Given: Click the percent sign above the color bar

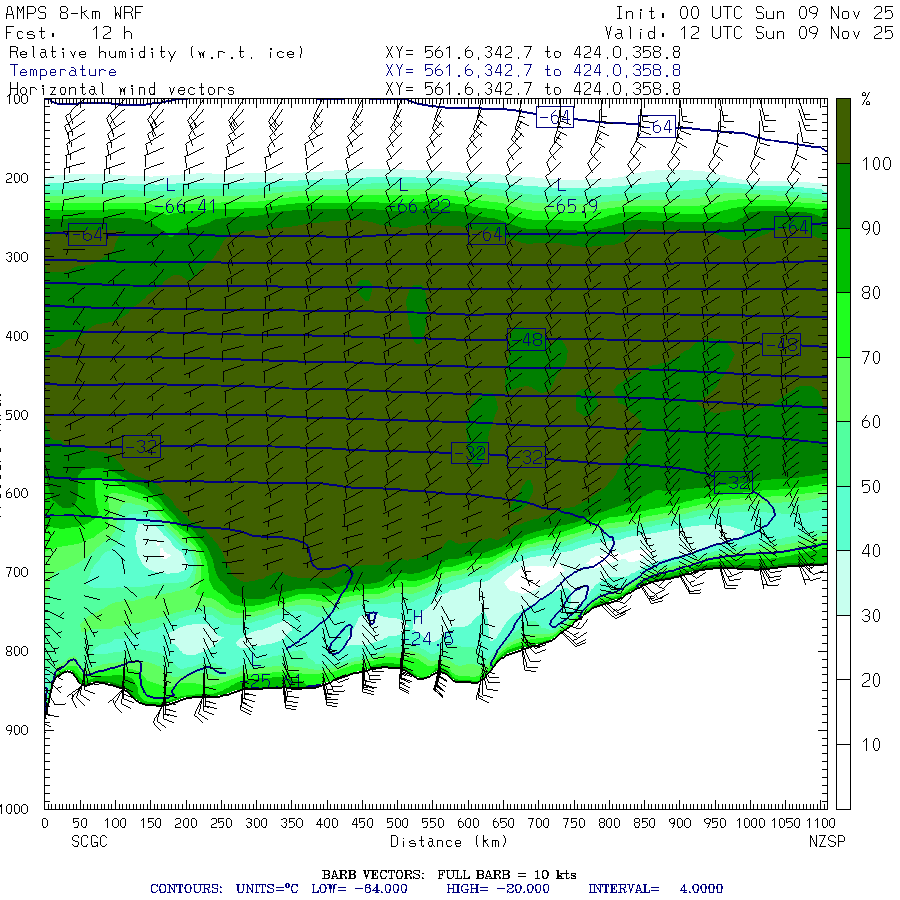Looking at the screenshot, I should point(866,100).
